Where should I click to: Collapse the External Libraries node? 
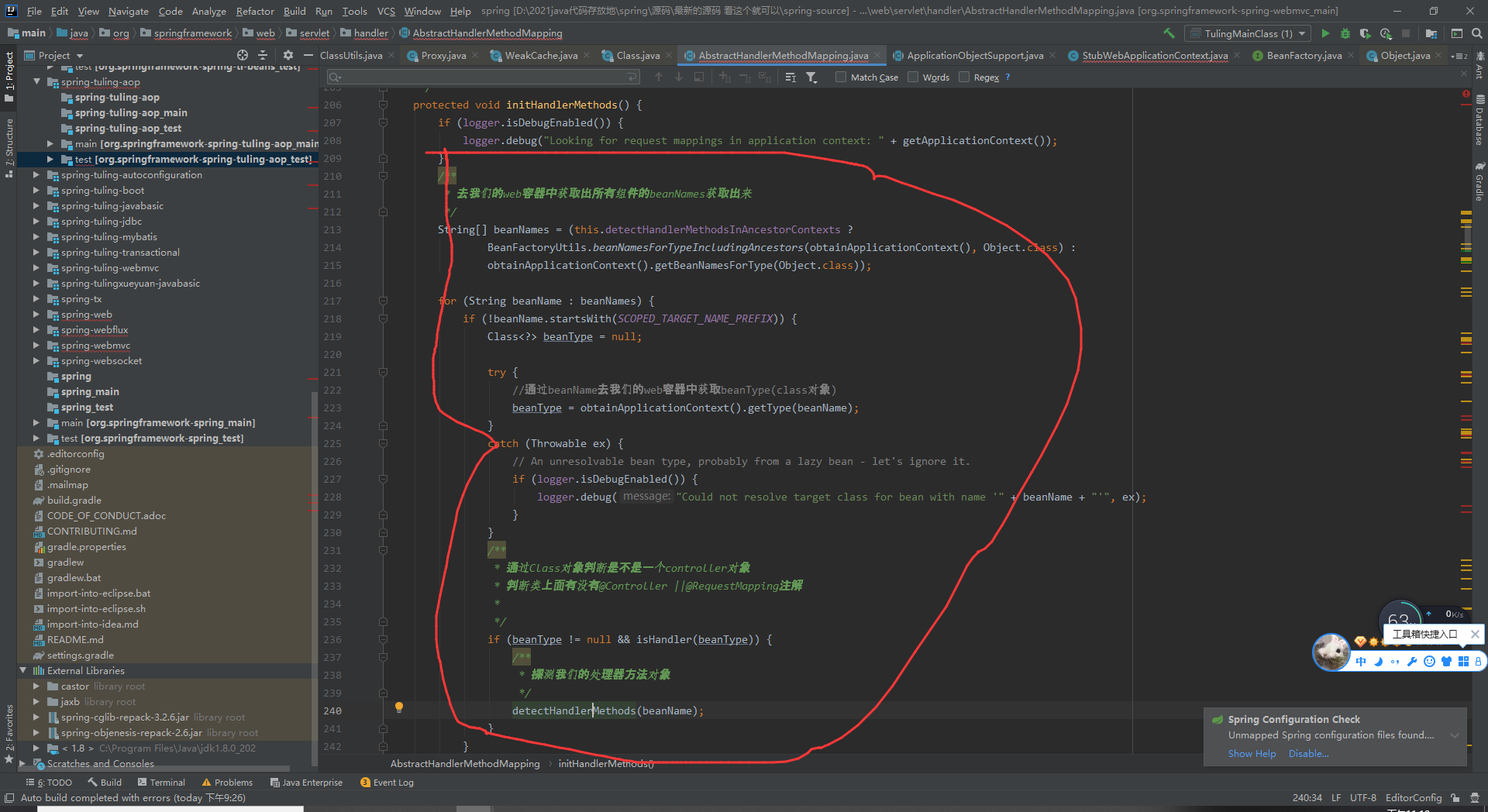pos(22,670)
